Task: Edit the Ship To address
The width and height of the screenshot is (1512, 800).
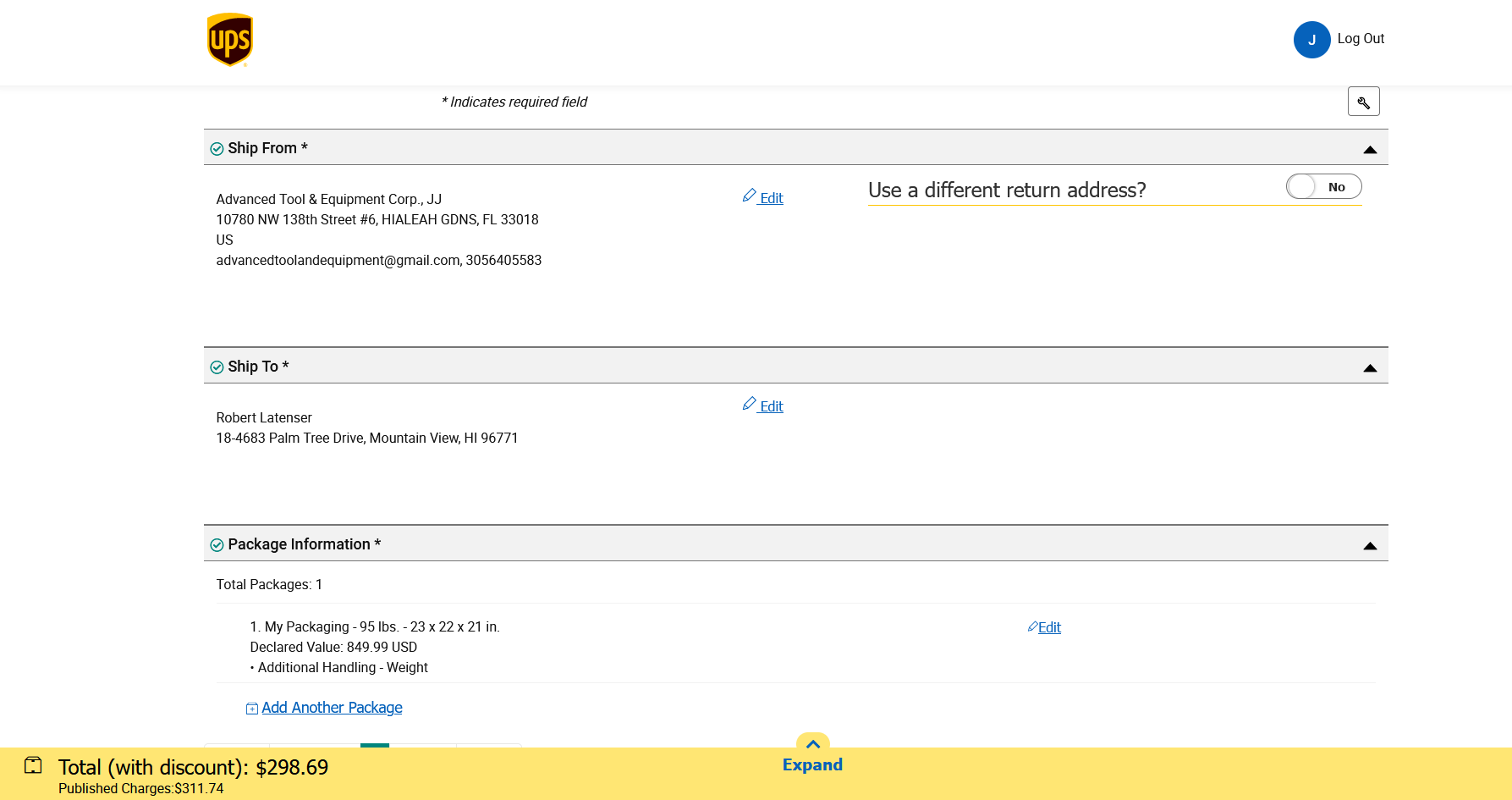Action: pos(763,406)
